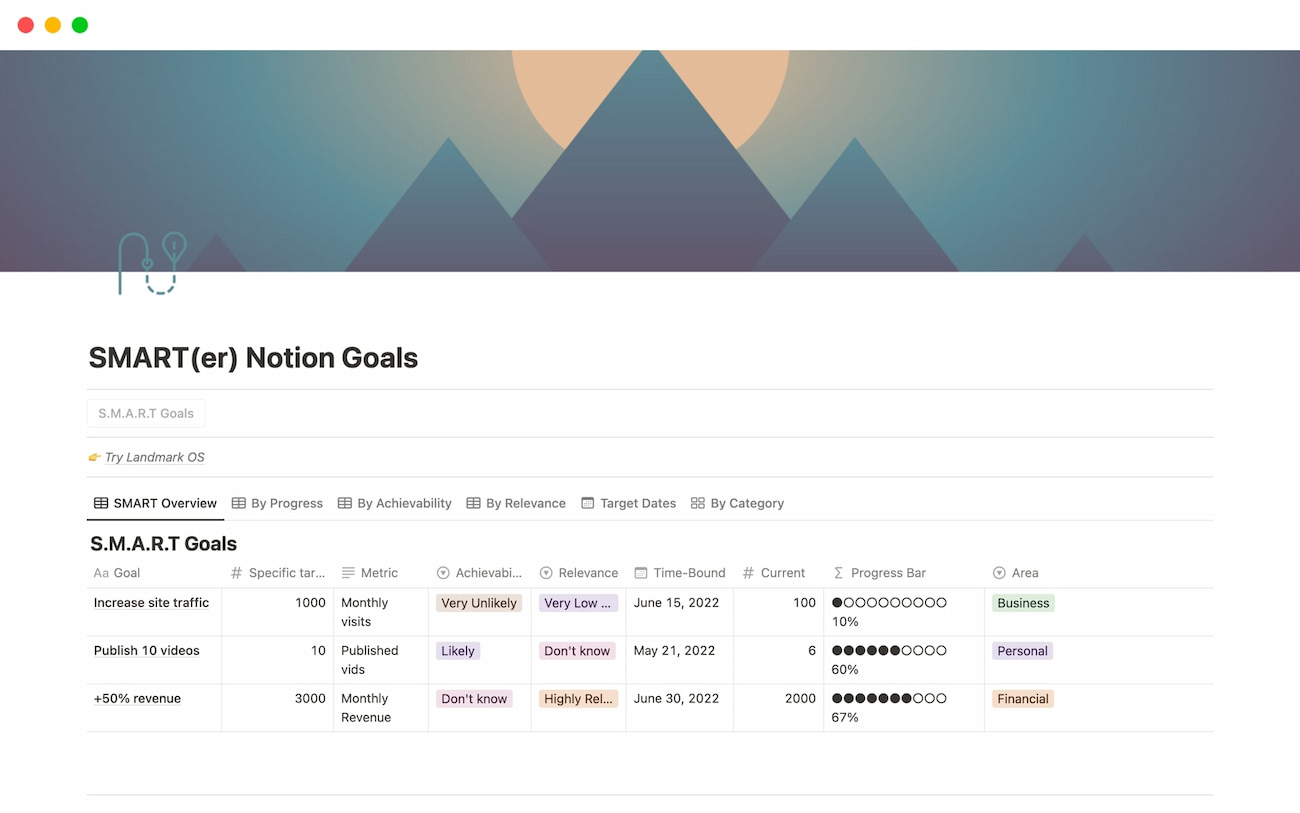Viewport: 1300px width, 813px height.
Task: Click the list icon on the Metric column header
Action: point(348,573)
